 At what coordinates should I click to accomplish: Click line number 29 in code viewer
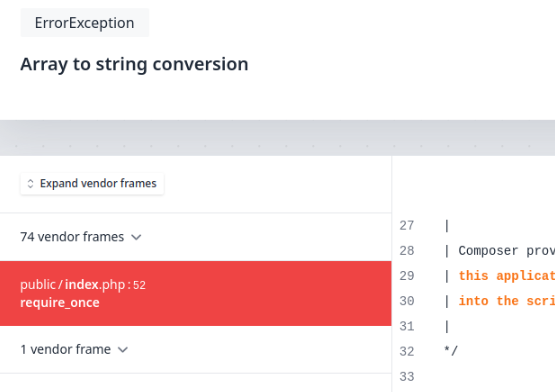click(x=407, y=276)
